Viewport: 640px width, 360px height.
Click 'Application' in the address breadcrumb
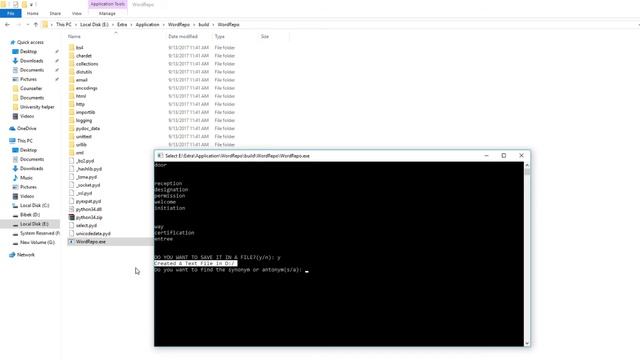tap(147, 24)
